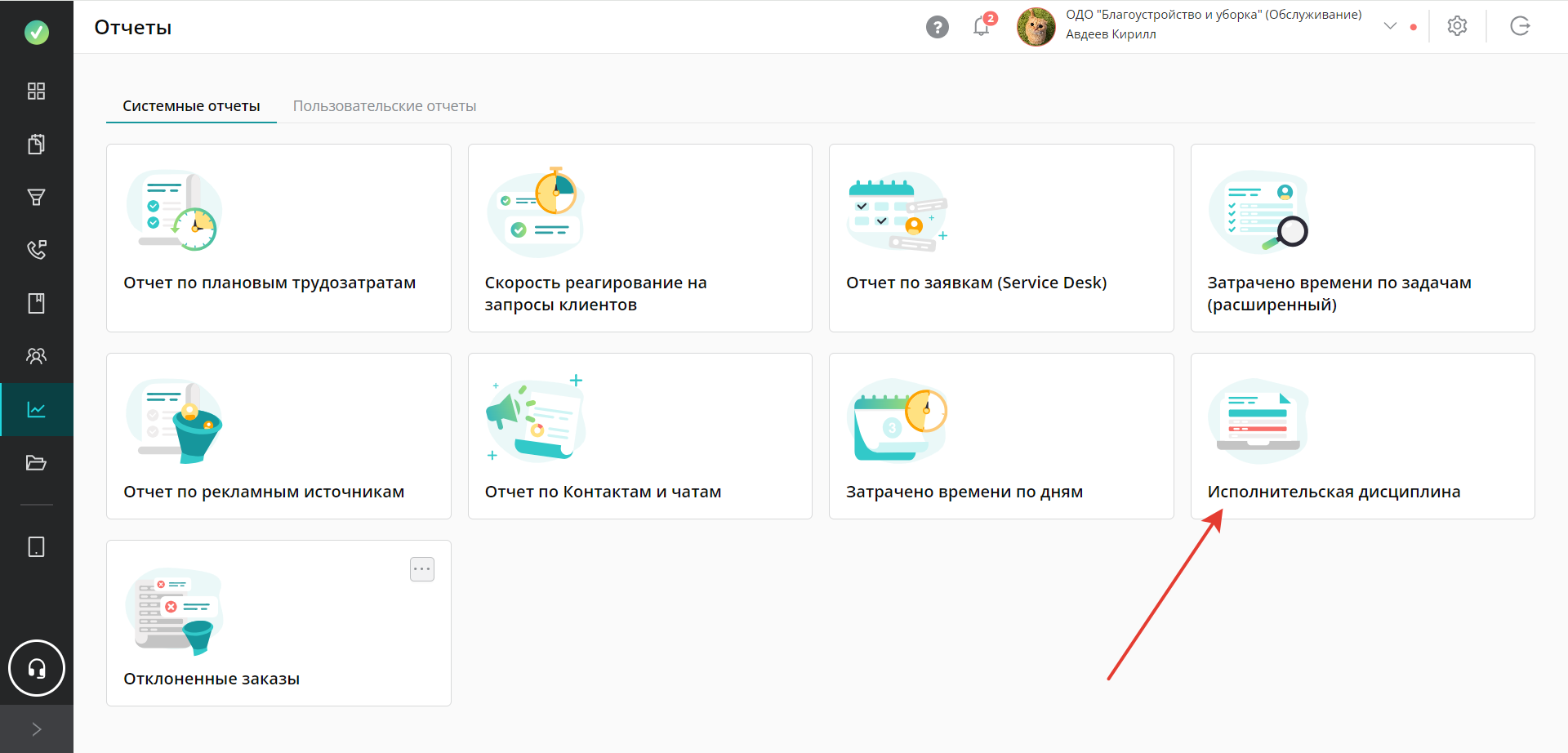Open Затрачено времени по дням report
The width and height of the screenshot is (1568, 753).
(1001, 436)
